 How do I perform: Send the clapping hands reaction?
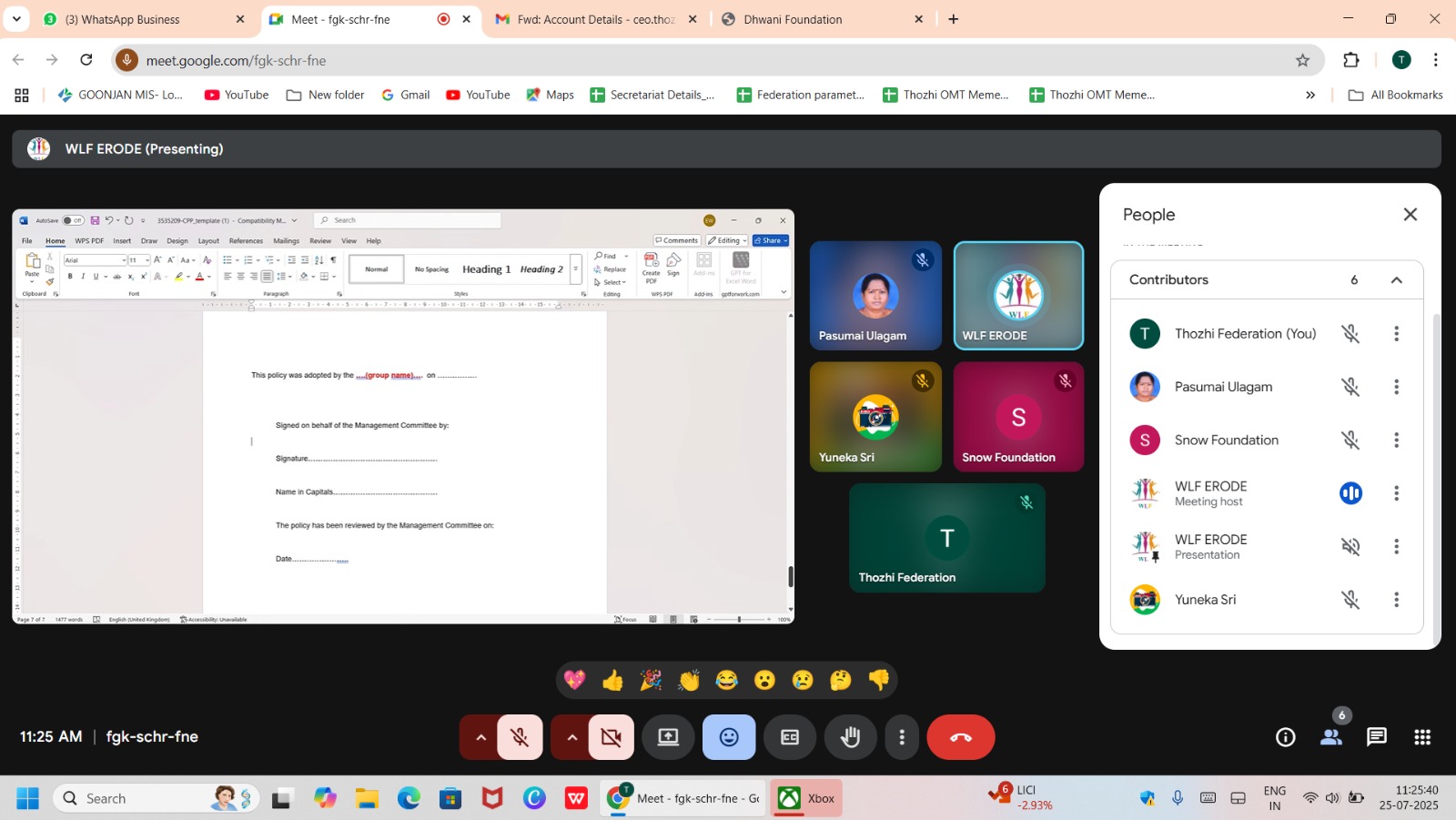pyautogui.click(x=689, y=680)
